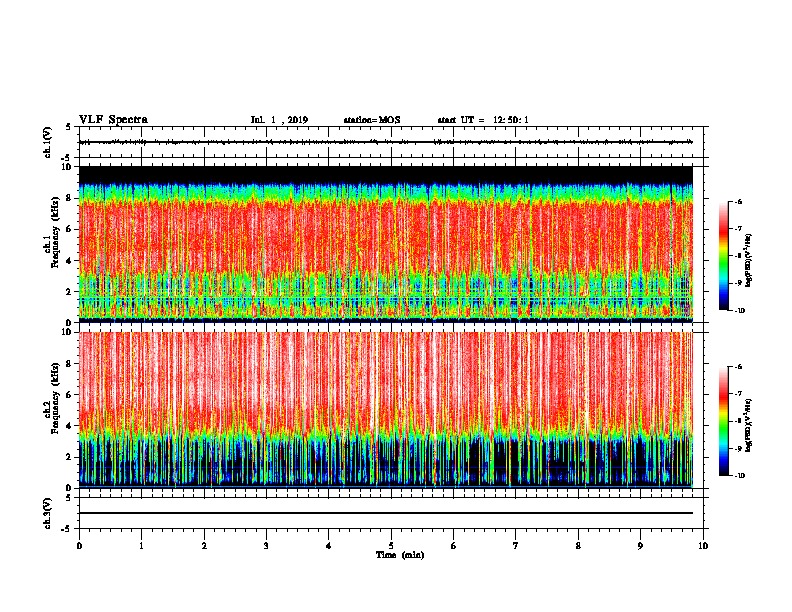Screen dimensions: 792x612
Task: Click time axis tick label '9'
Action: pyautogui.click(x=640, y=546)
